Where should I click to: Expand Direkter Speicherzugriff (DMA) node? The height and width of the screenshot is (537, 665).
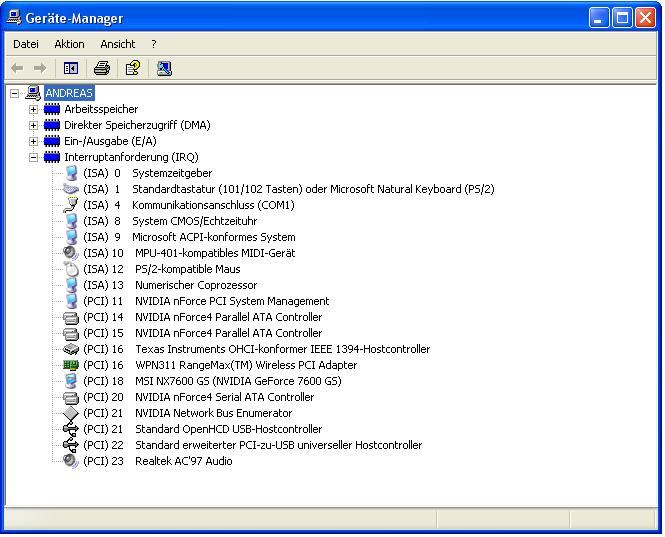33,126
